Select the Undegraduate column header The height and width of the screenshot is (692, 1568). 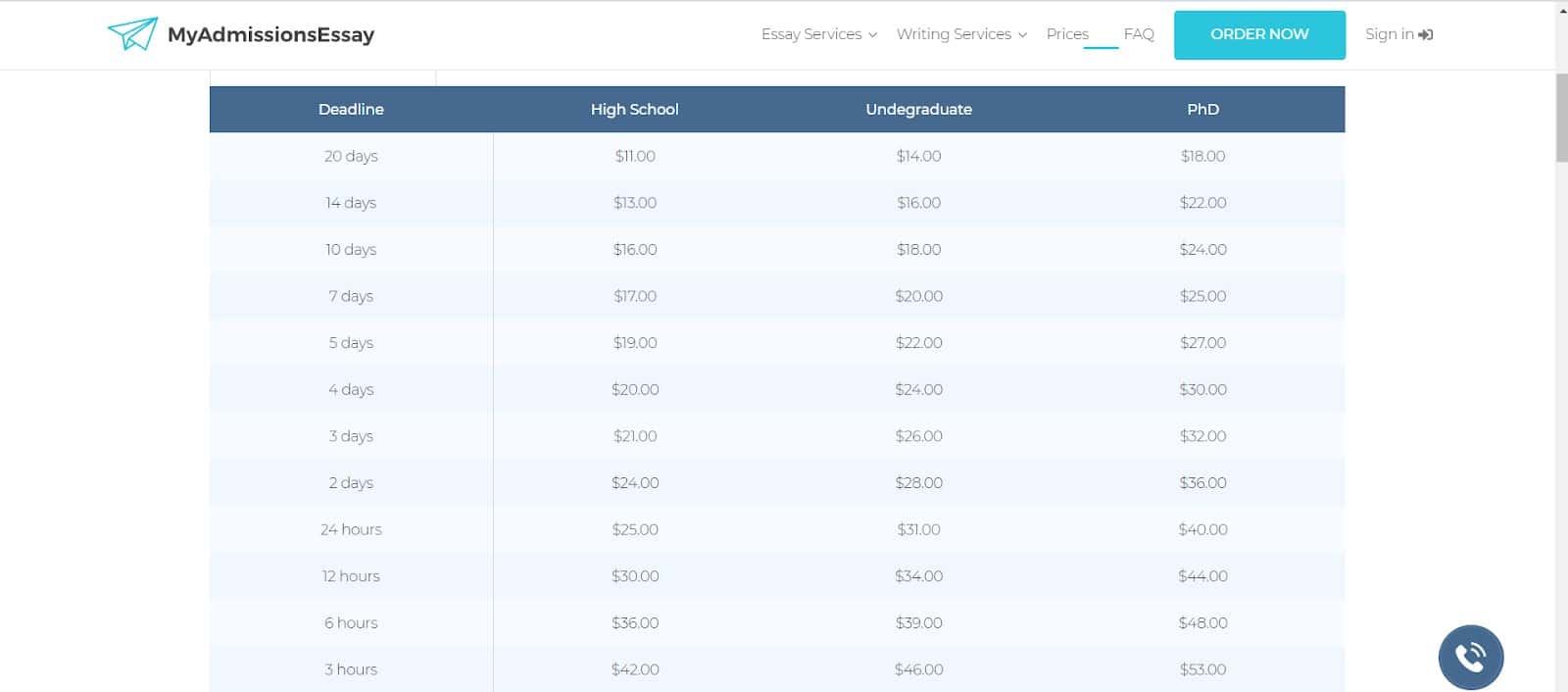click(918, 109)
